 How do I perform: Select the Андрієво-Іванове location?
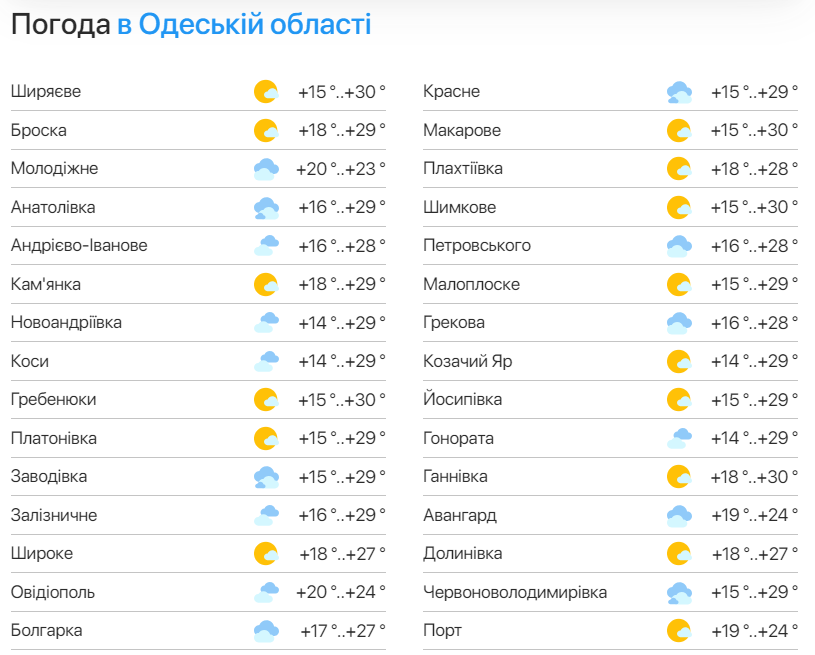point(79,246)
